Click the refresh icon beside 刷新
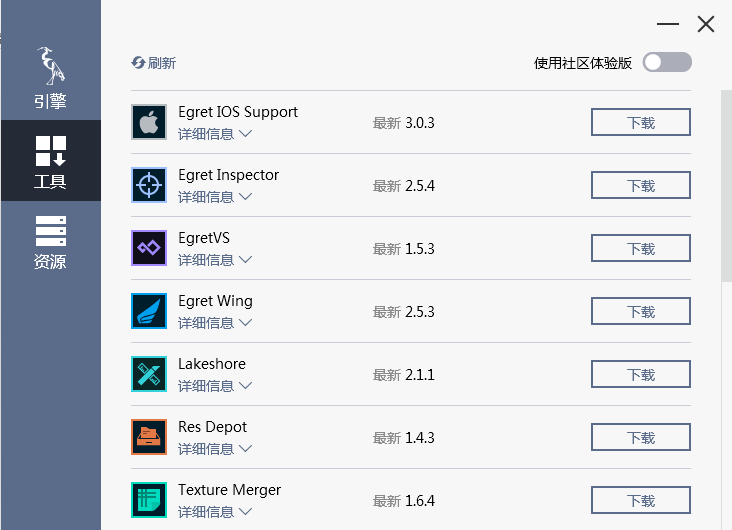 (x=138, y=63)
